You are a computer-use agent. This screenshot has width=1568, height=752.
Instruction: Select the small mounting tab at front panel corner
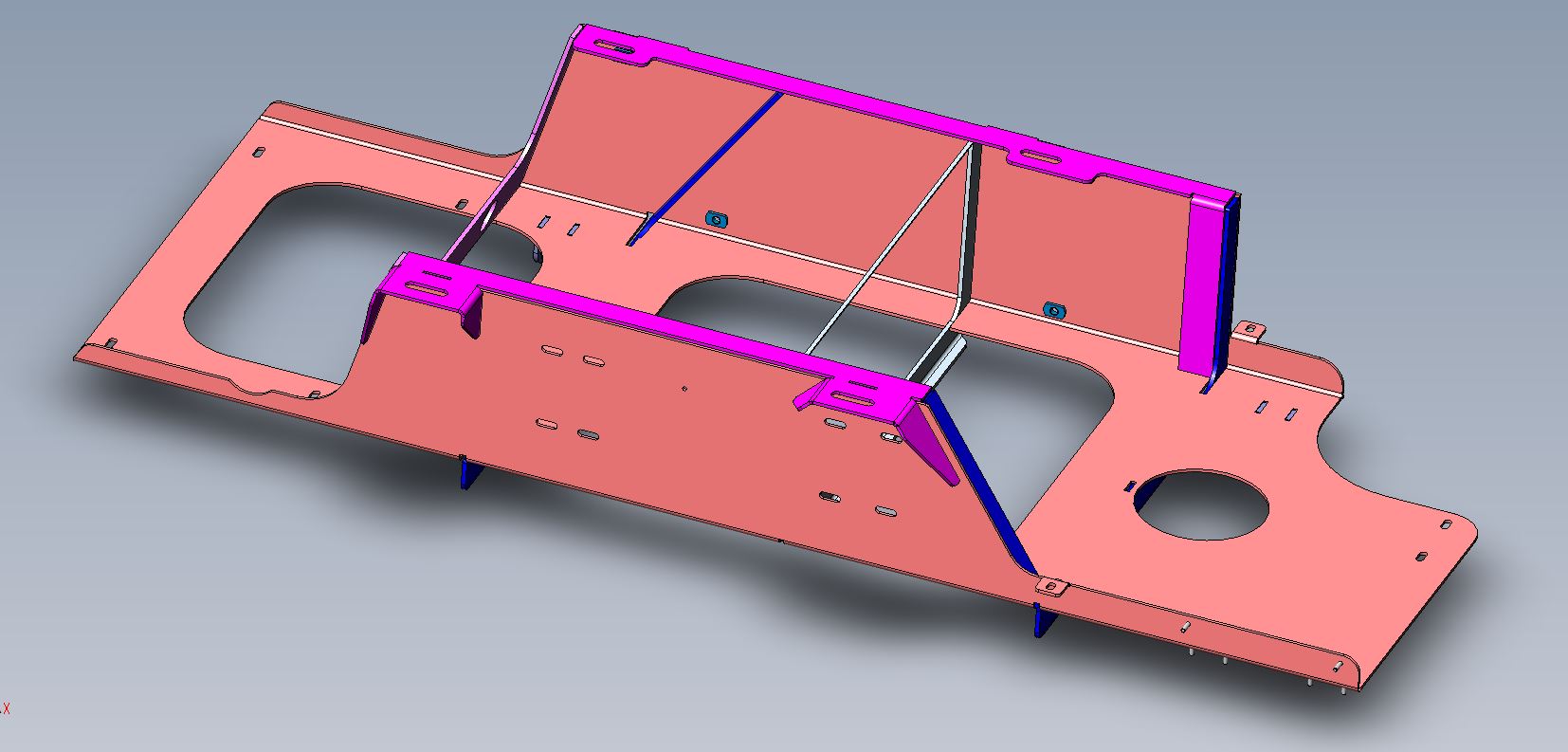point(1050,587)
